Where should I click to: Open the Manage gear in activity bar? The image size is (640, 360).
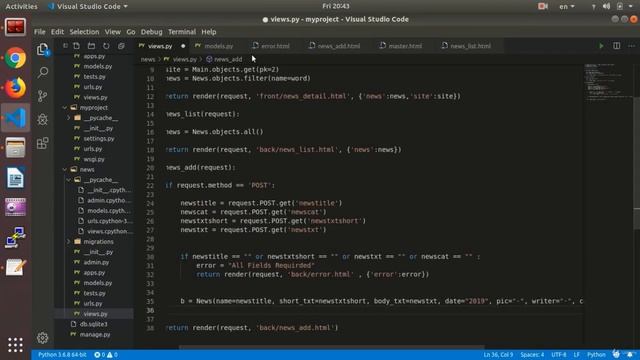pyautogui.click(x=42, y=338)
